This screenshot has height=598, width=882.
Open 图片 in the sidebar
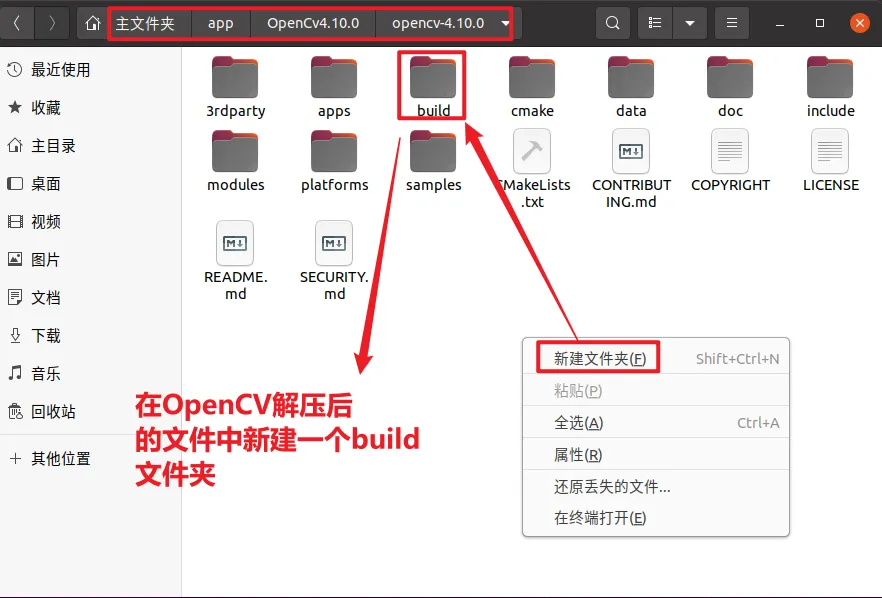pyautogui.click(x=90, y=259)
